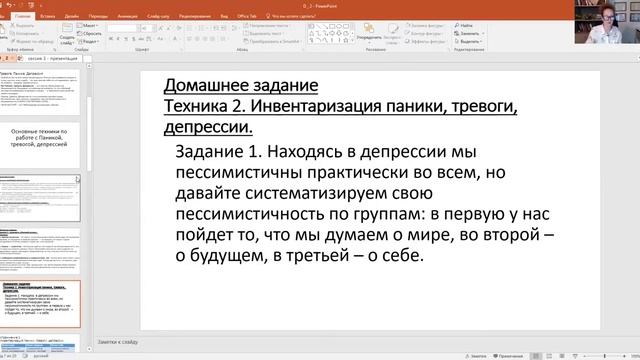The width and height of the screenshot is (640, 360).
Task: Toggle strikethrough formatting
Action: click(141, 39)
